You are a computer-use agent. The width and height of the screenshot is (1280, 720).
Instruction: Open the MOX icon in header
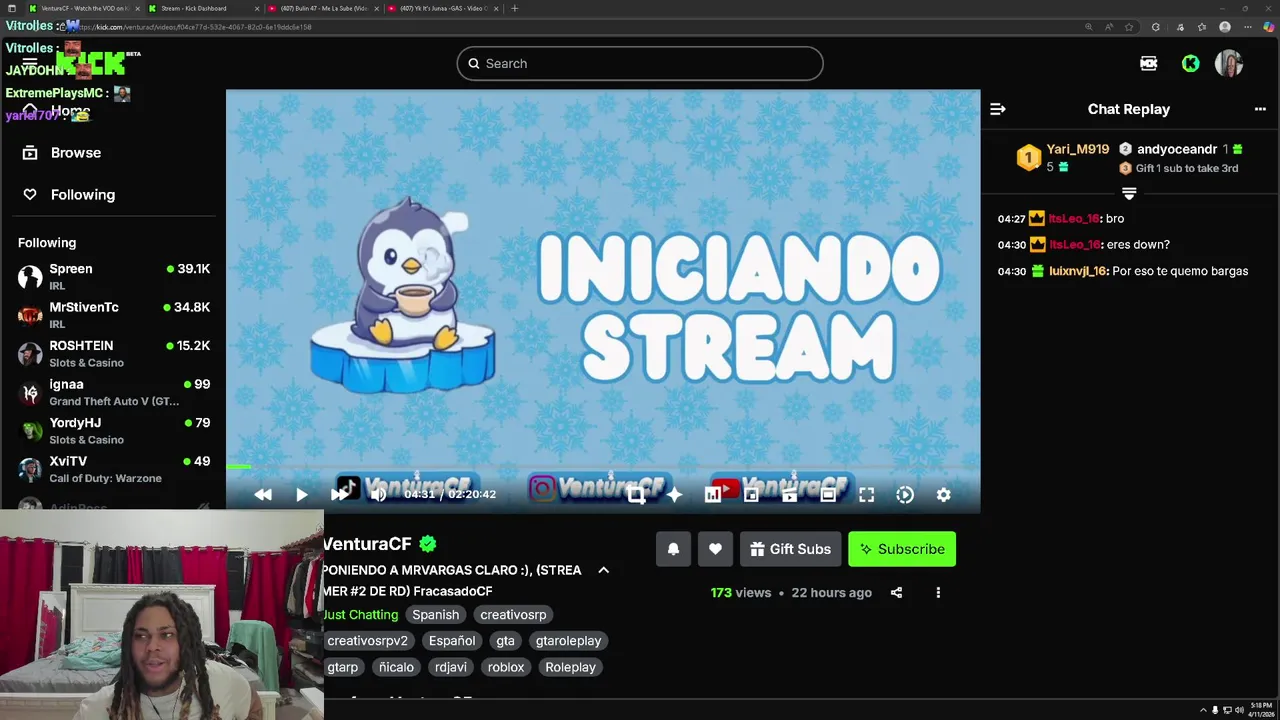1149,63
